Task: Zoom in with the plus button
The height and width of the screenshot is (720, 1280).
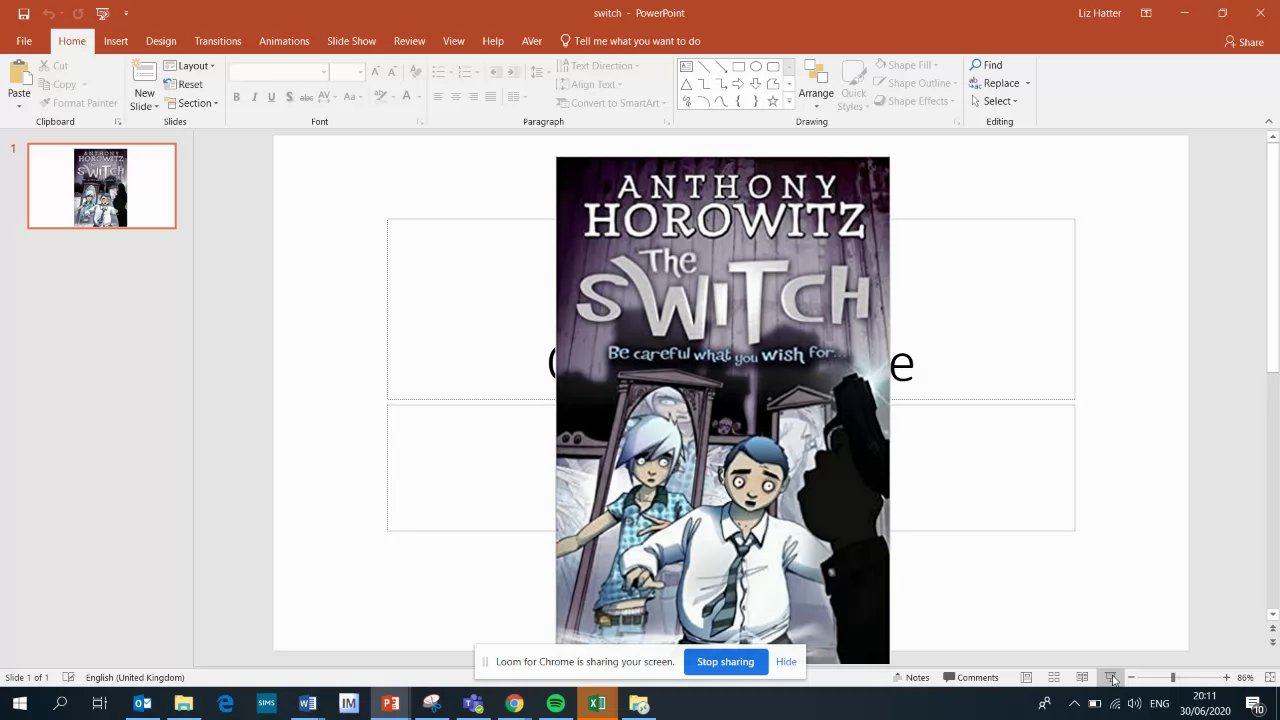Action: point(1226,677)
